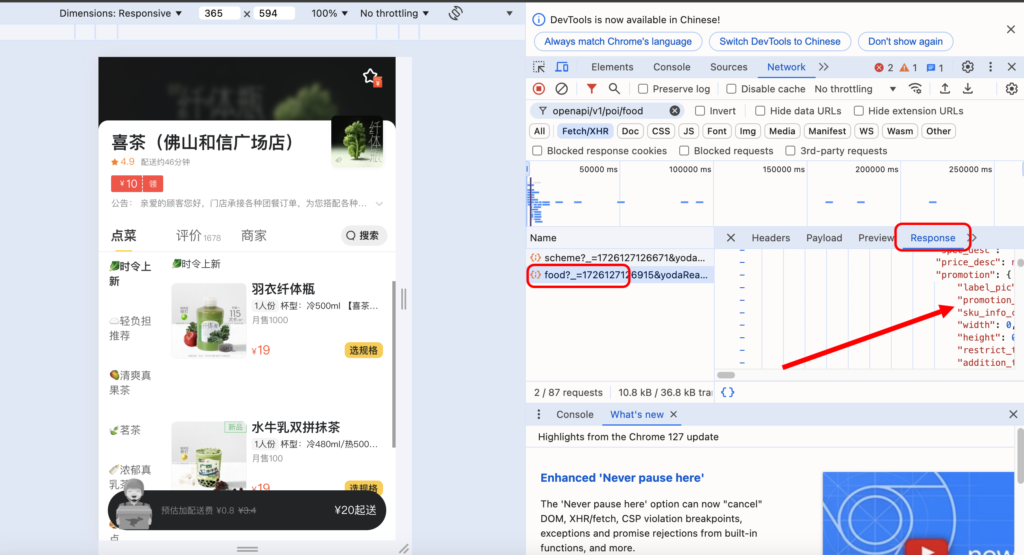Close the What's new tab

point(673,415)
